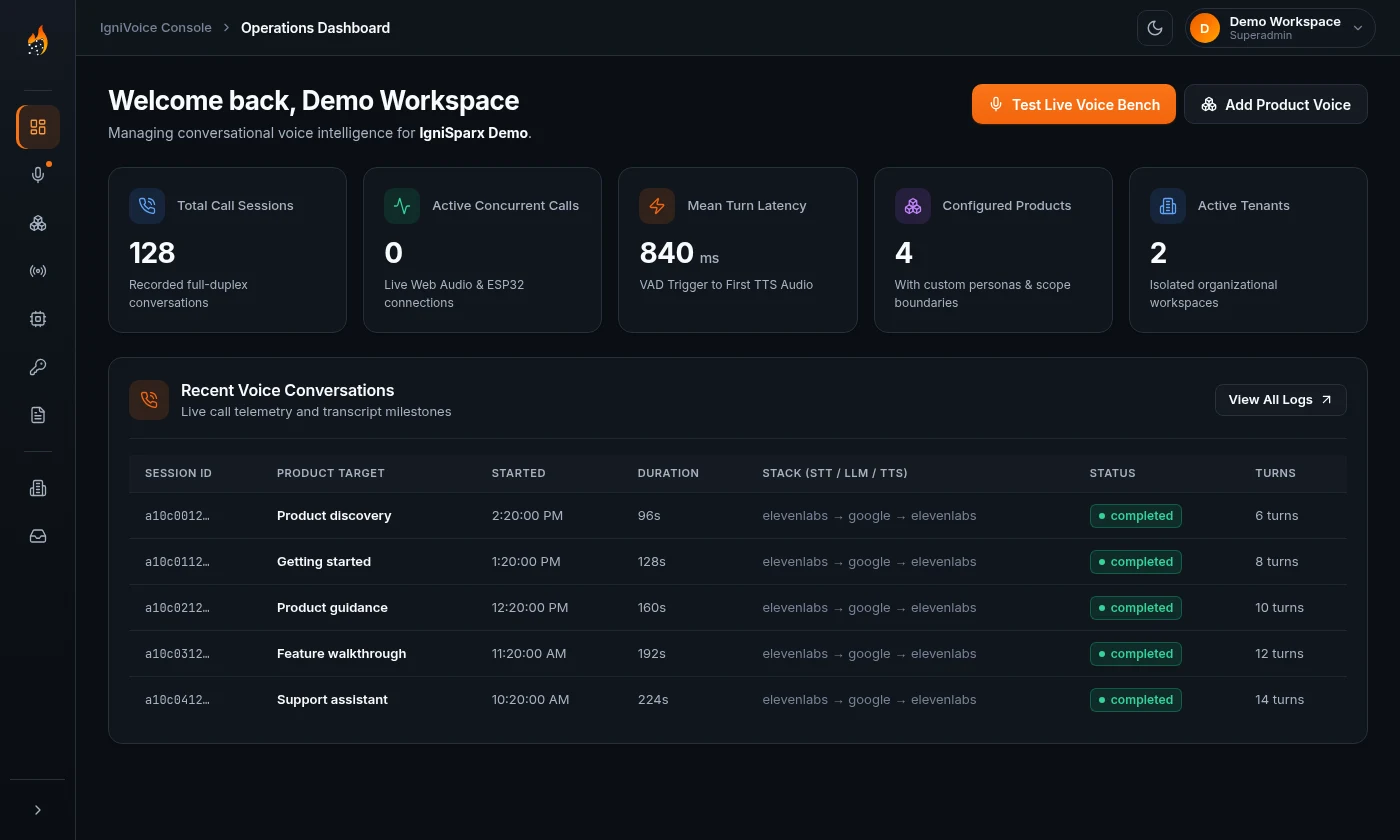The width and height of the screenshot is (1400, 840).
Task: Open the broadcast signal icon in sidebar
Action: click(x=38, y=271)
